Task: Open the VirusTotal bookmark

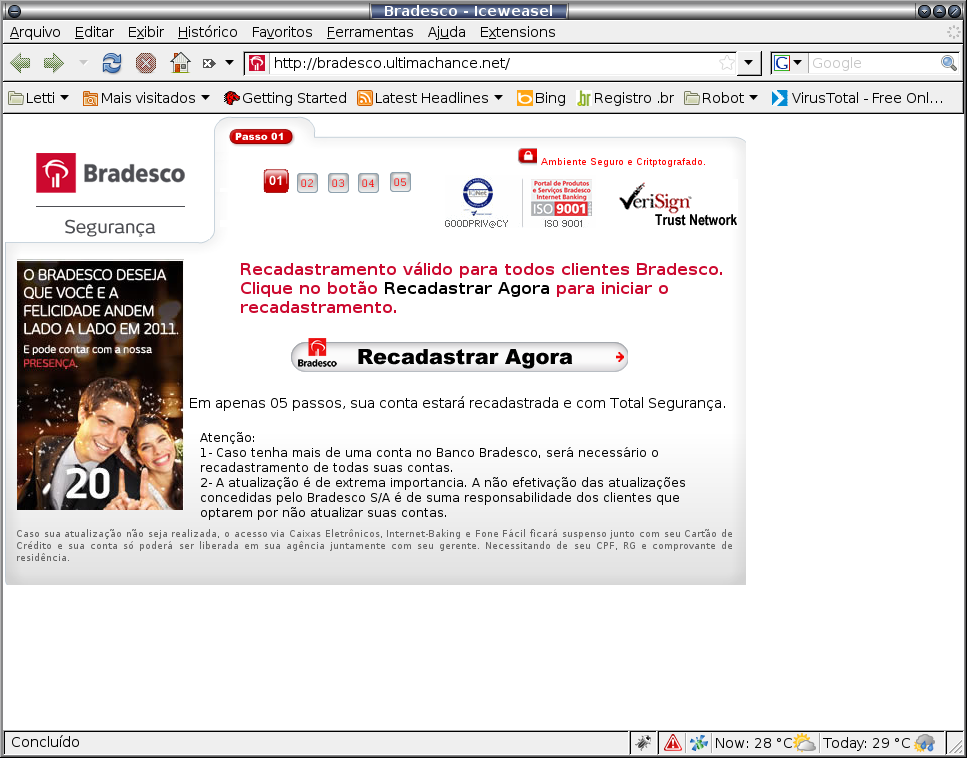Action: (x=857, y=98)
